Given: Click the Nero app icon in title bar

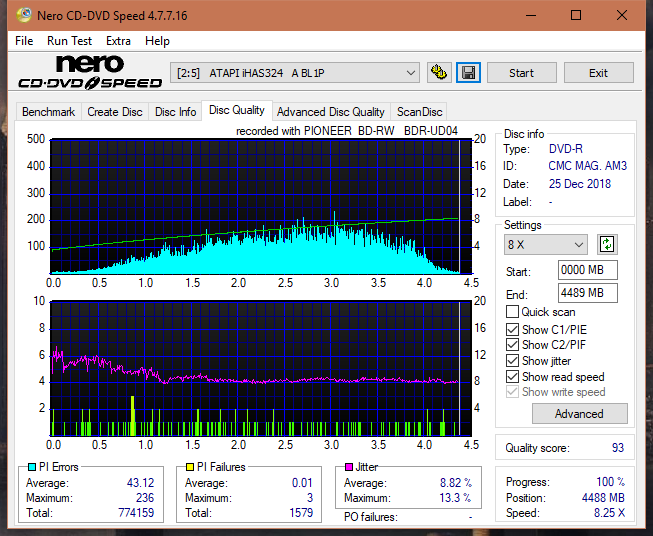Looking at the screenshot, I should [24, 15].
